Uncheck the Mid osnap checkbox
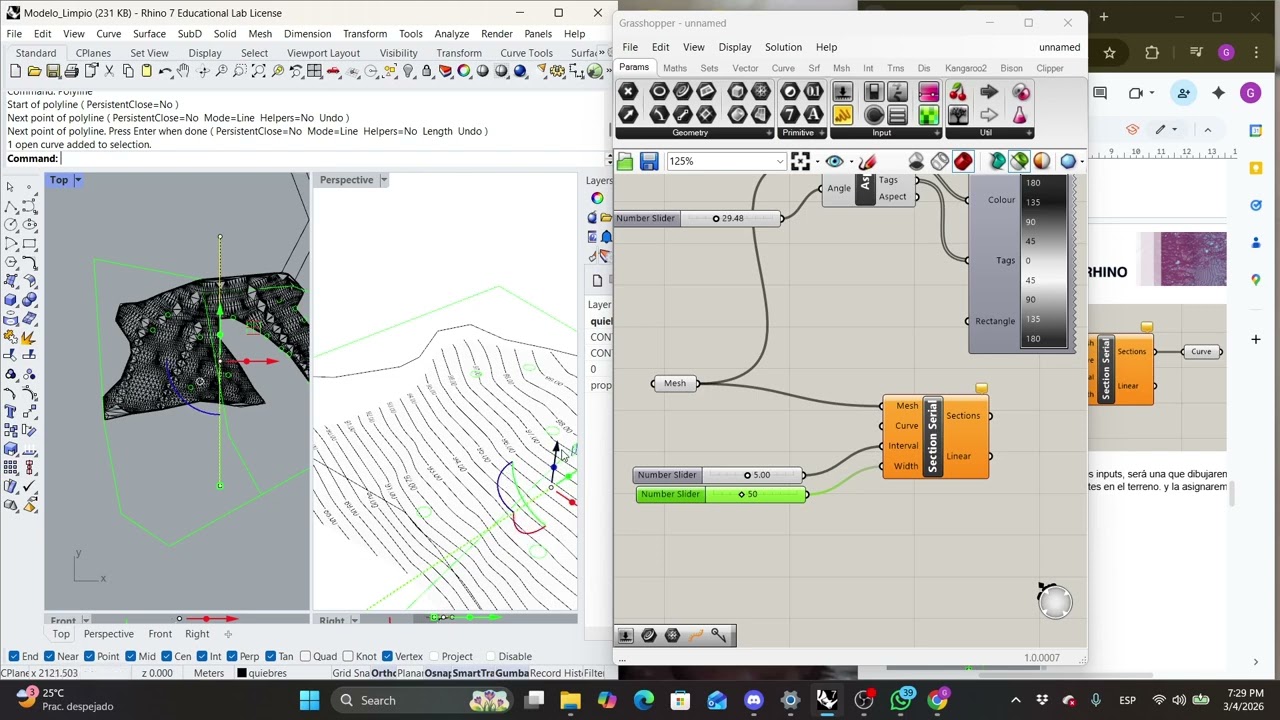The width and height of the screenshot is (1280, 720). point(131,656)
